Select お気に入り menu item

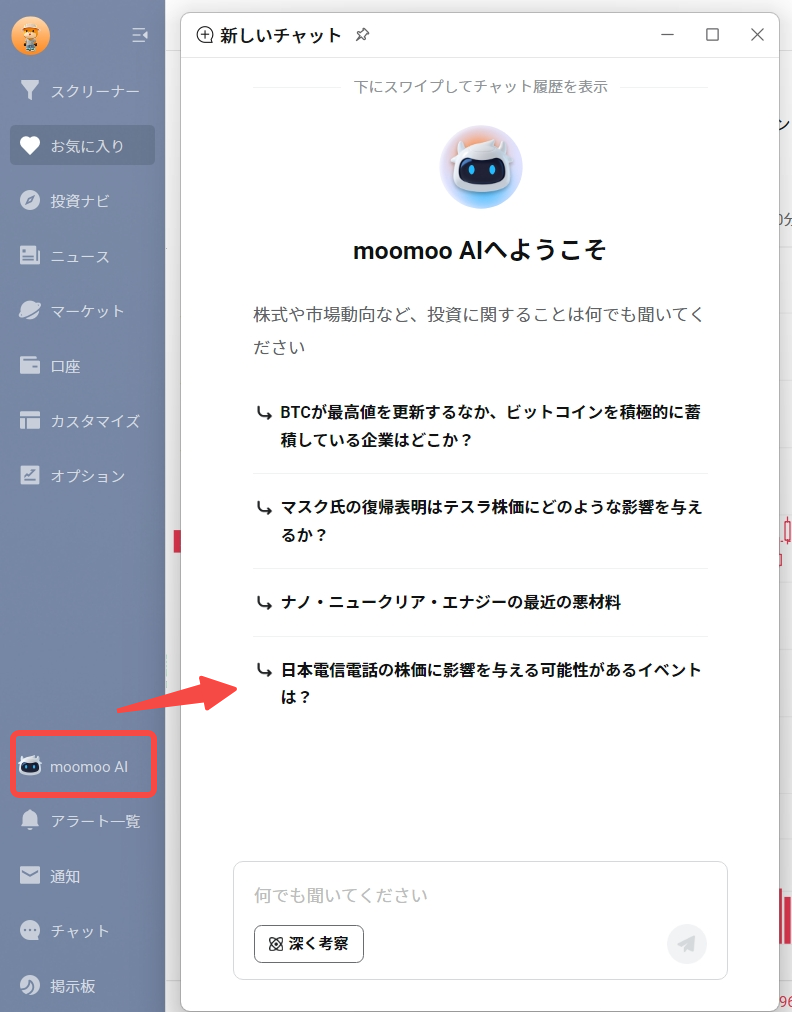pyautogui.click(x=83, y=145)
